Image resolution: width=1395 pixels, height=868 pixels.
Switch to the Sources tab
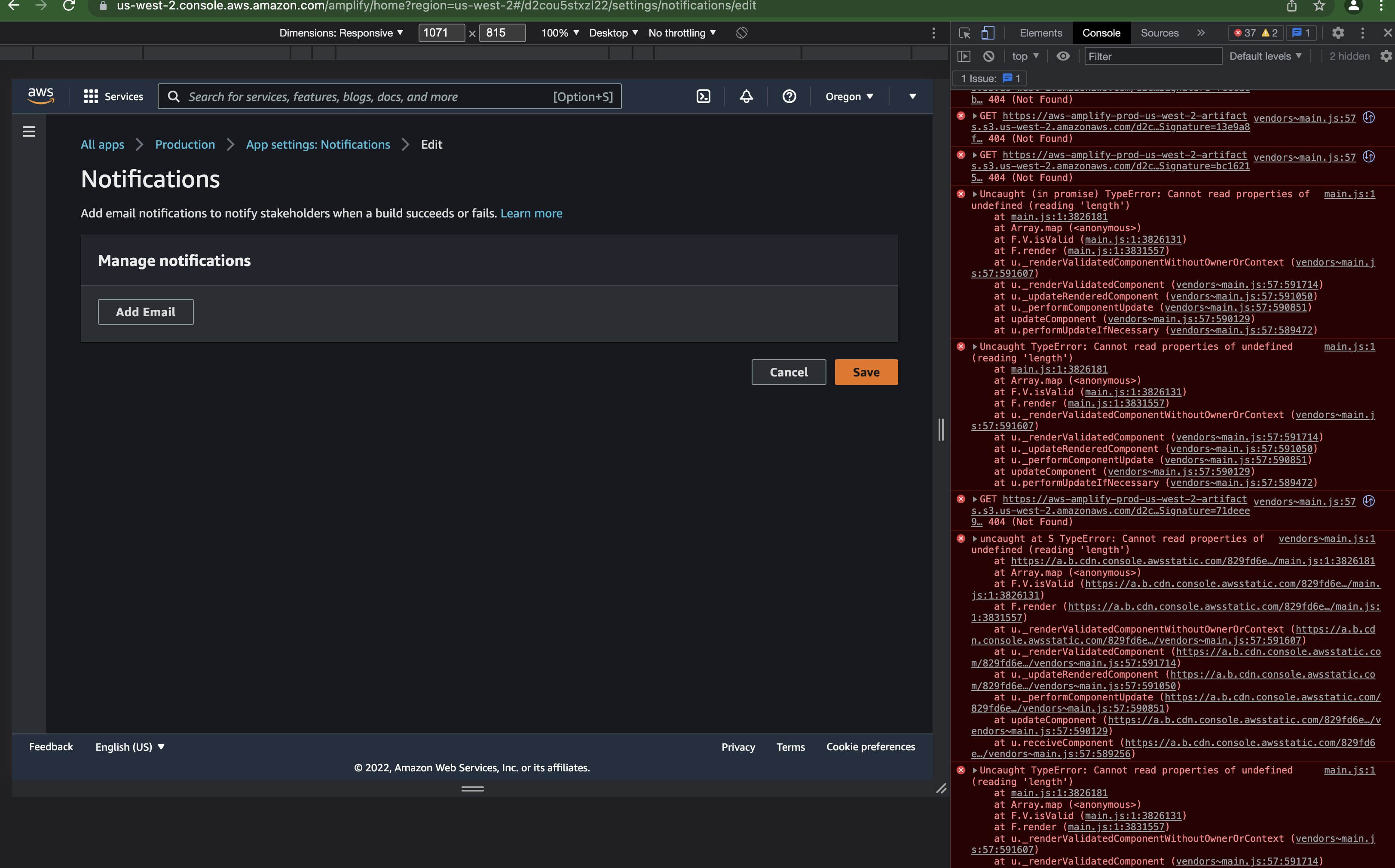pyautogui.click(x=1159, y=33)
